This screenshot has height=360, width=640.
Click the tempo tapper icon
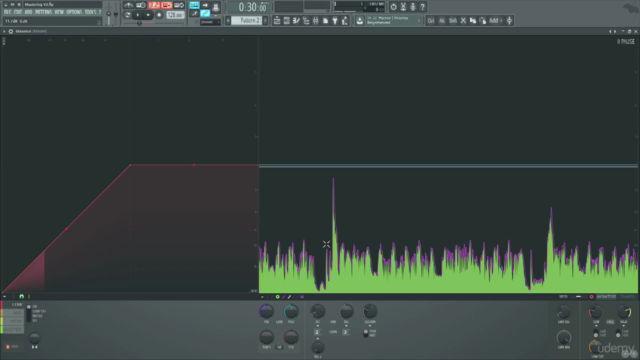coord(345,20)
